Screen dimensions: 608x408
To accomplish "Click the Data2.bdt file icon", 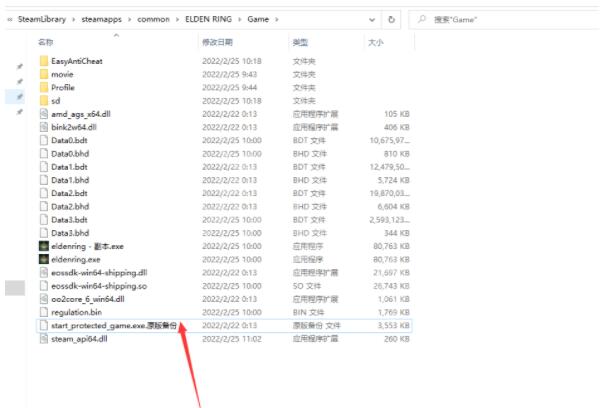I will [44, 193].
